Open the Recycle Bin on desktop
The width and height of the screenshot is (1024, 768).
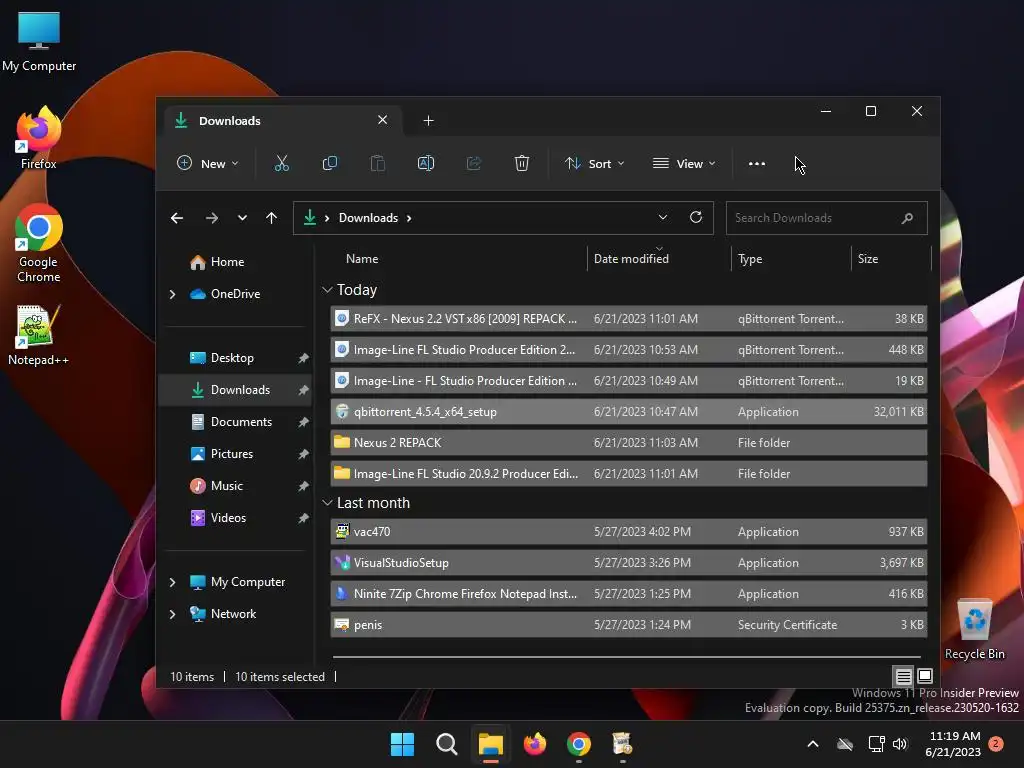[975, 629]
